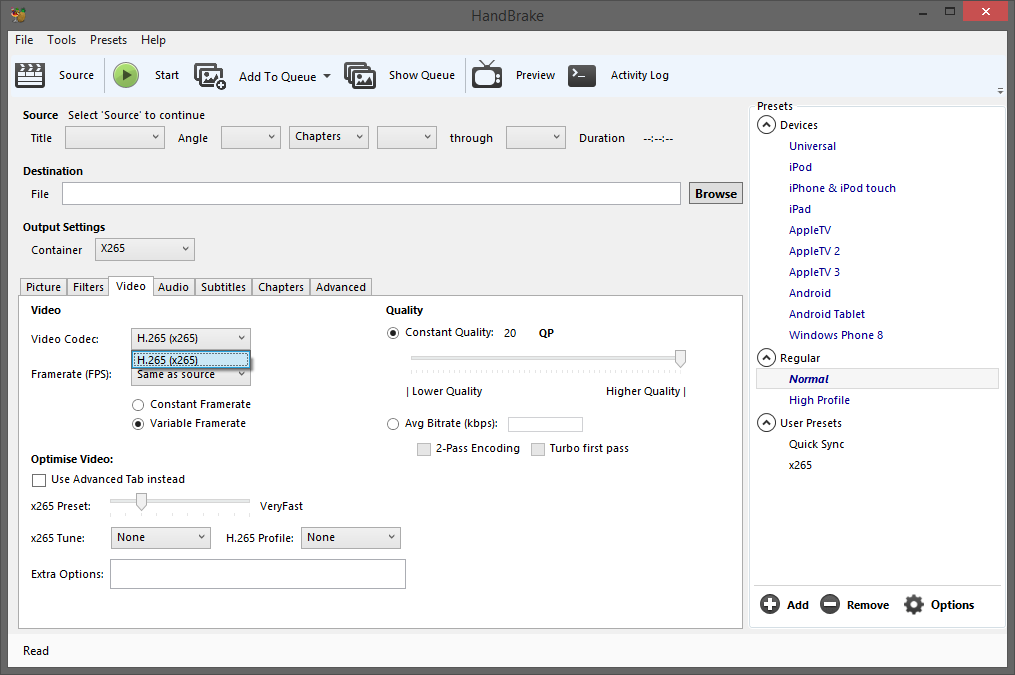Collapse the User Presets group
Screen dimensions: 1015x675
point(766,423)
